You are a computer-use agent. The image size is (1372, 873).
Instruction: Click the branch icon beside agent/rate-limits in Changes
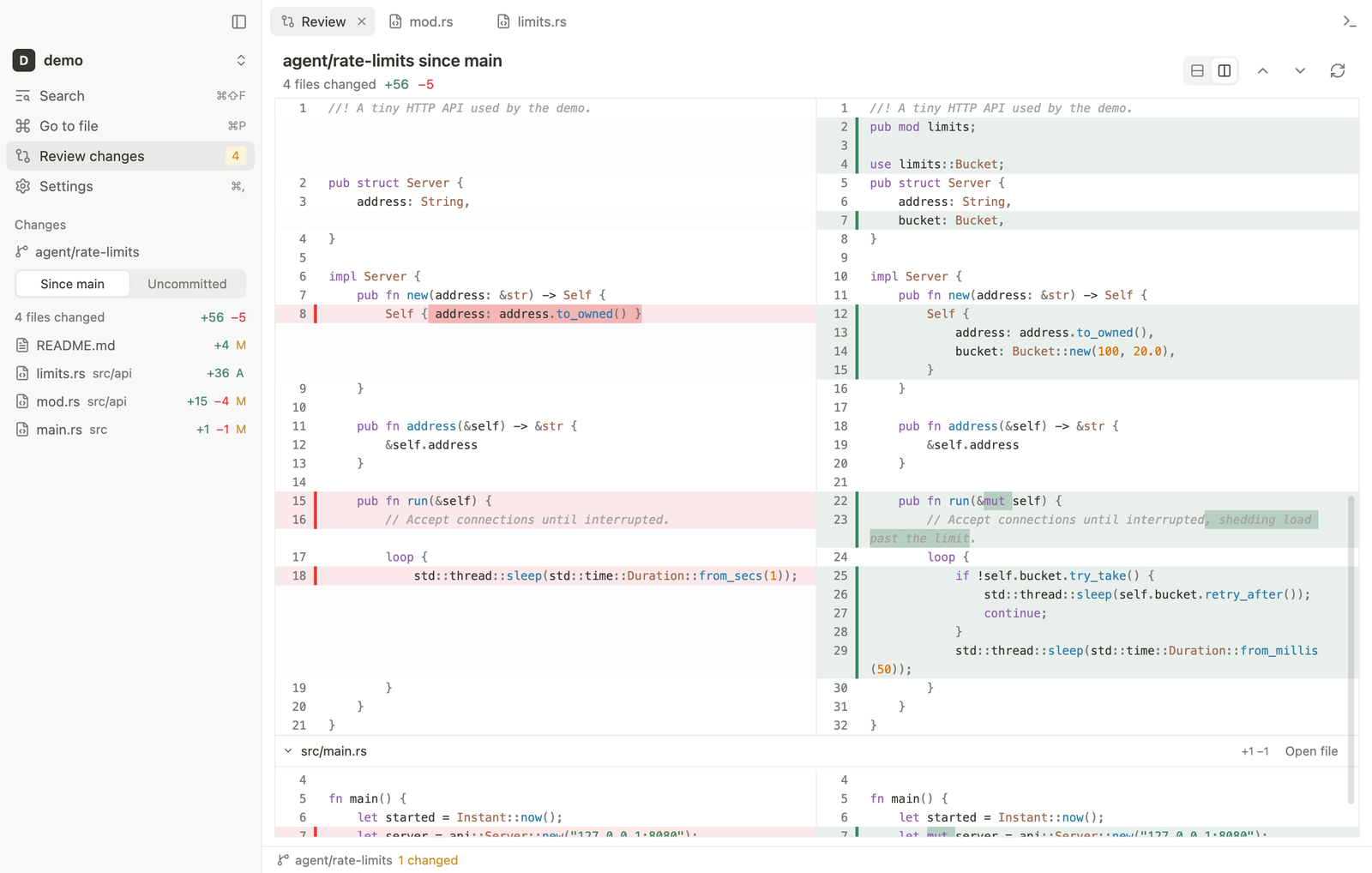(x=22, y=252)
